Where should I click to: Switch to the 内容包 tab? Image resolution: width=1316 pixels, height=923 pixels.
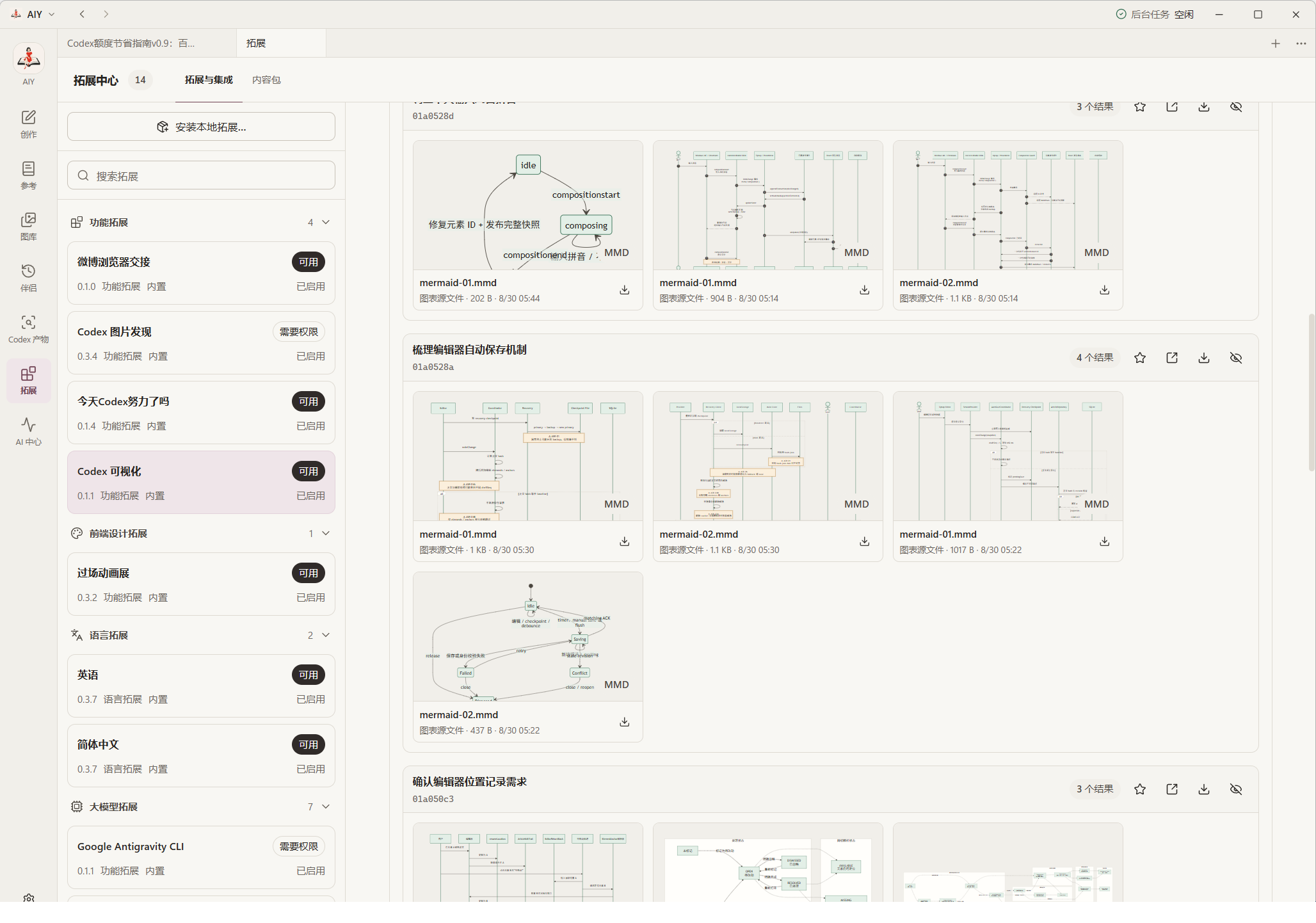[266, 80]
